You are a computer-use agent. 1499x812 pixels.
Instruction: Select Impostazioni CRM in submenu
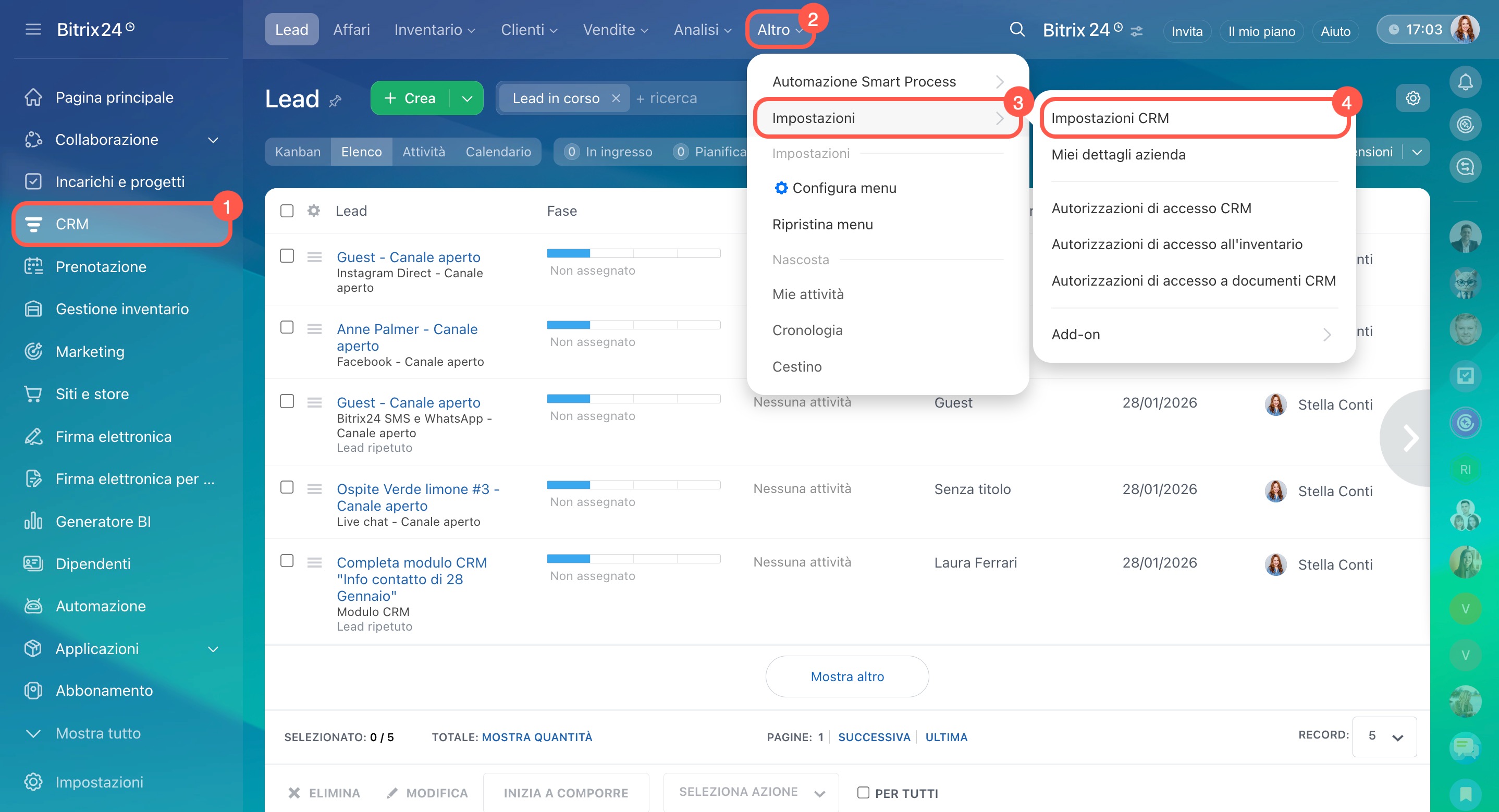1110,118
